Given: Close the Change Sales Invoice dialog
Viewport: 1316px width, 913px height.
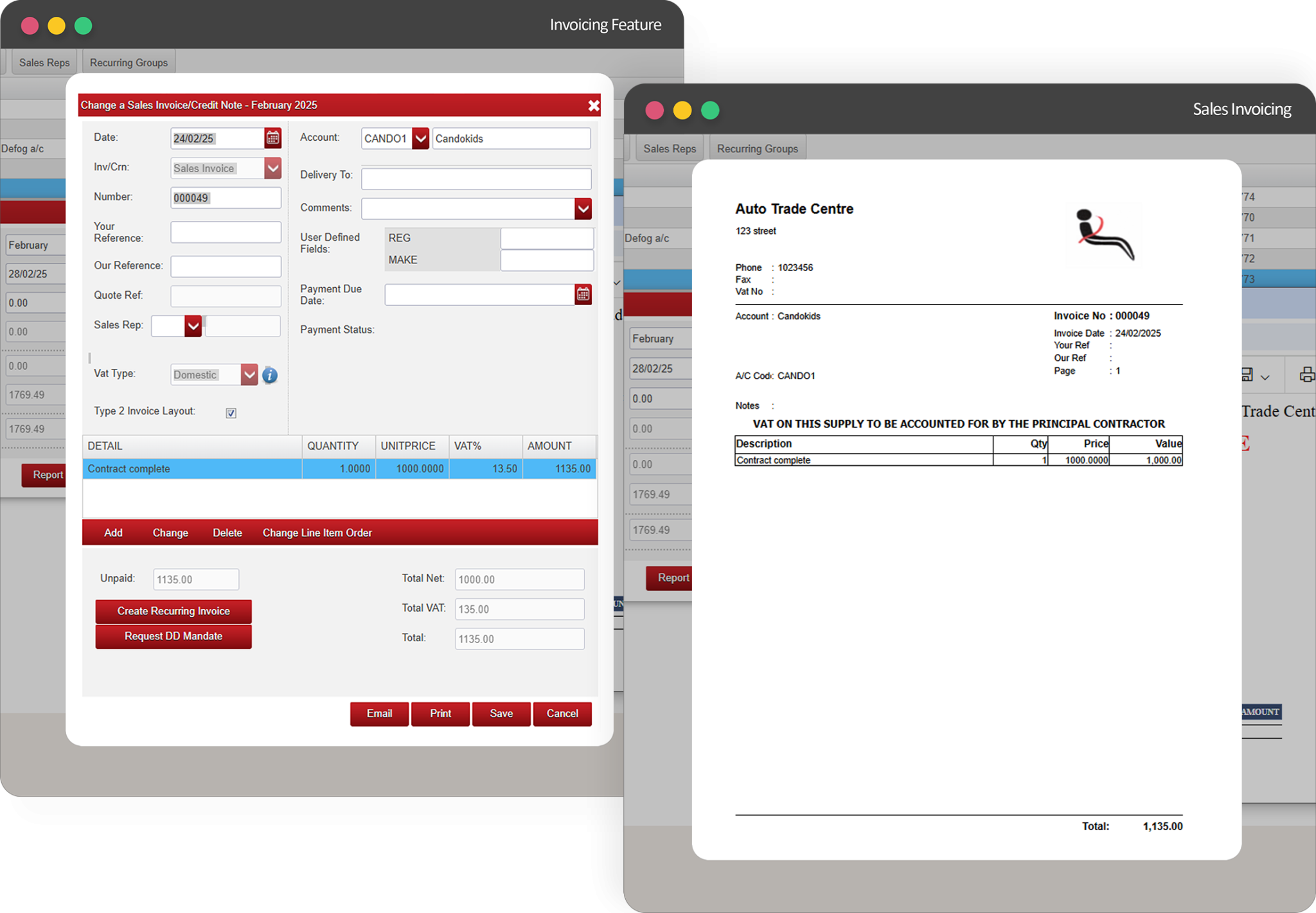Looking at the screenshot, I should click(x=593, y=105).
